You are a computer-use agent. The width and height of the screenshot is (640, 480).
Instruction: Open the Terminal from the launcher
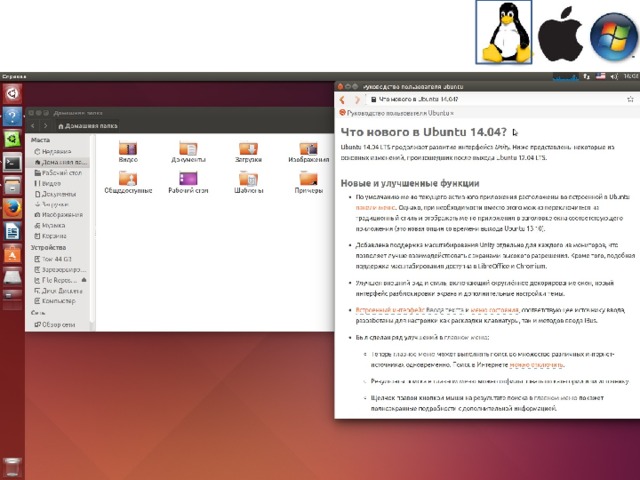coord(12,162)
